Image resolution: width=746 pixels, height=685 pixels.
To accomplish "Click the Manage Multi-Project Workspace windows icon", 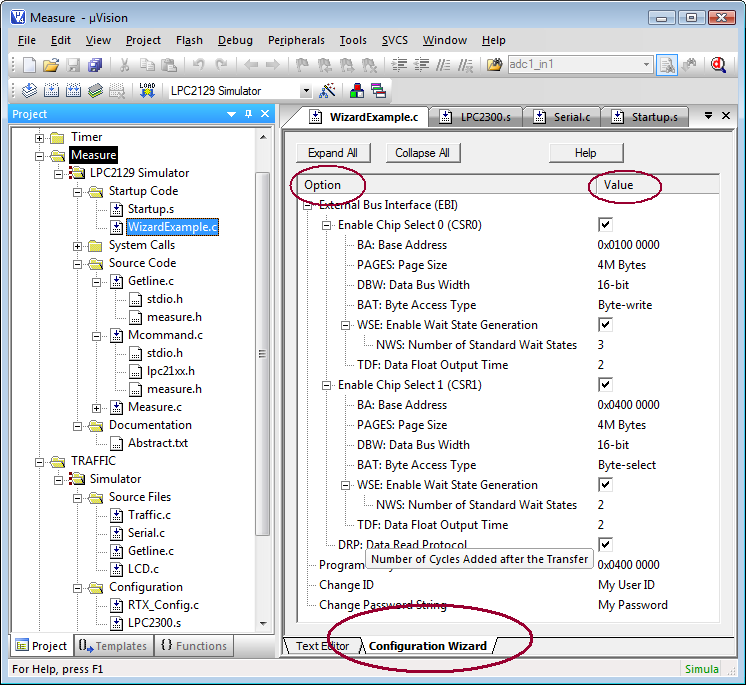I will click(379, 90).
